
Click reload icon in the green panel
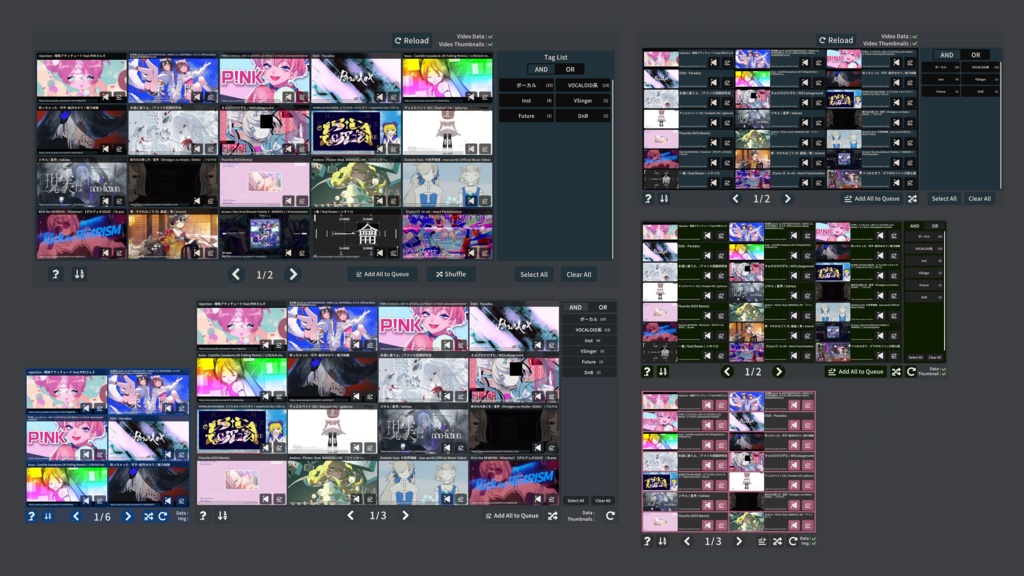tap(911, 372)
